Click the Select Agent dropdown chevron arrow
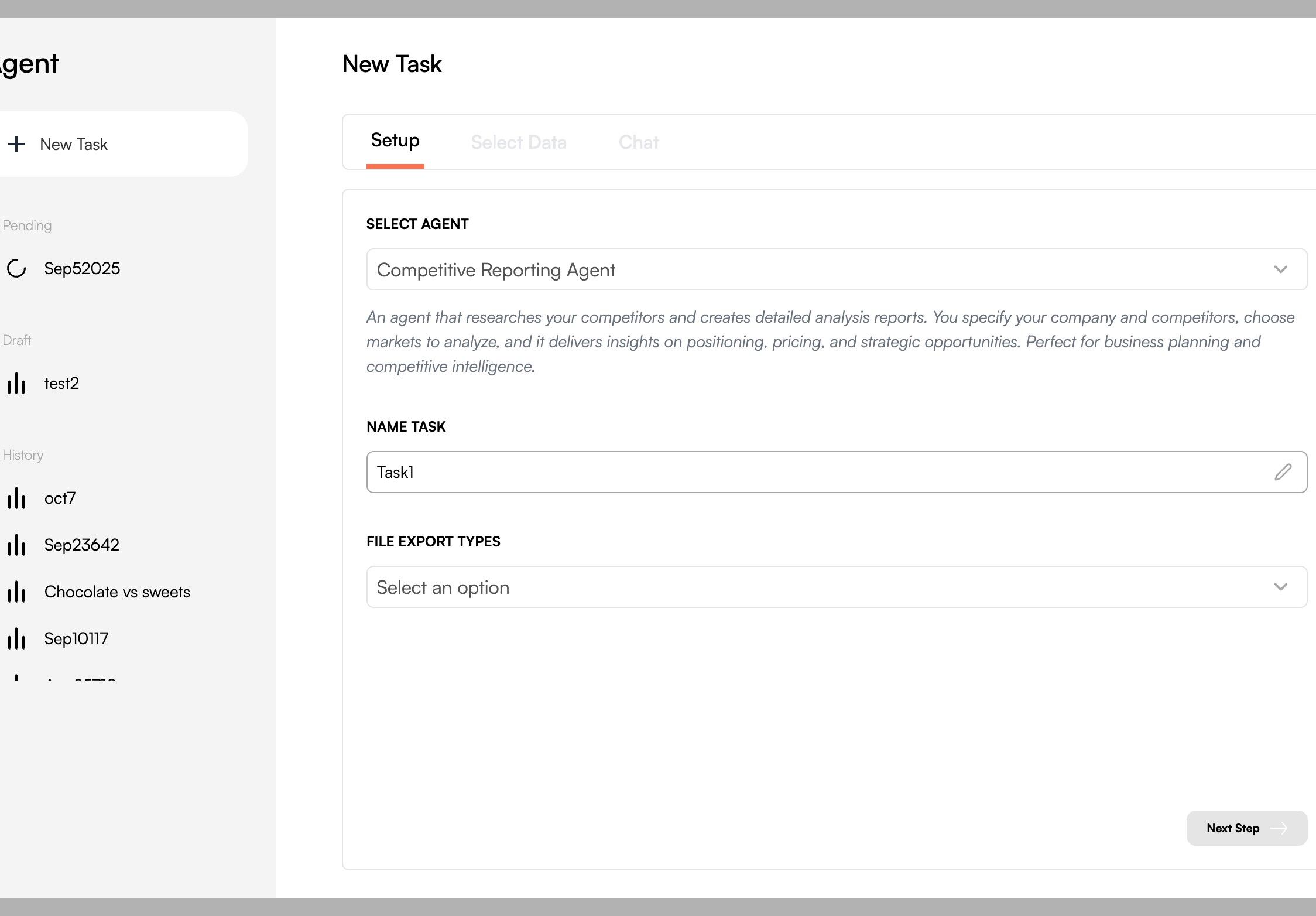Image resolution: width=1316 pixels, height=916 pixels. (1280, 270)
